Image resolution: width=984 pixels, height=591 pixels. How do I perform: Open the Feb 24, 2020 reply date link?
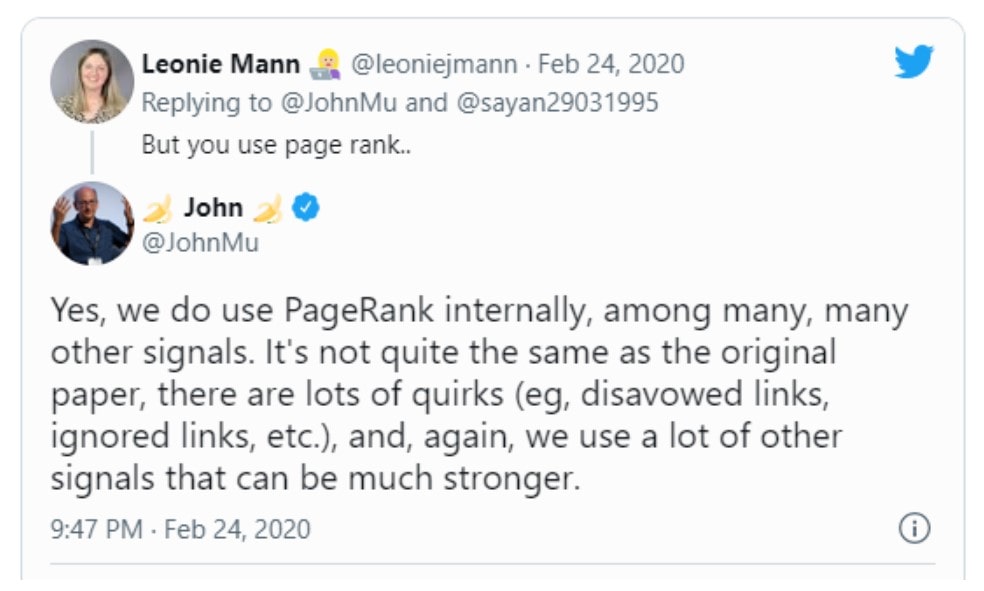pos(611,65)
